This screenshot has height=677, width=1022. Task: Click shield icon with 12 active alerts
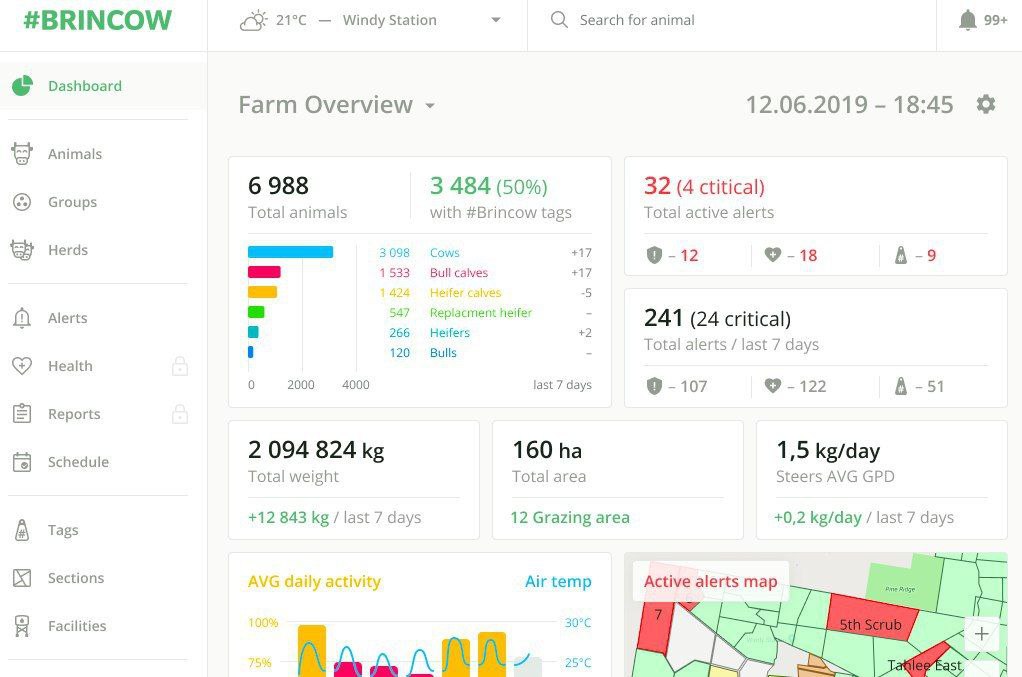tap(654, 255)
